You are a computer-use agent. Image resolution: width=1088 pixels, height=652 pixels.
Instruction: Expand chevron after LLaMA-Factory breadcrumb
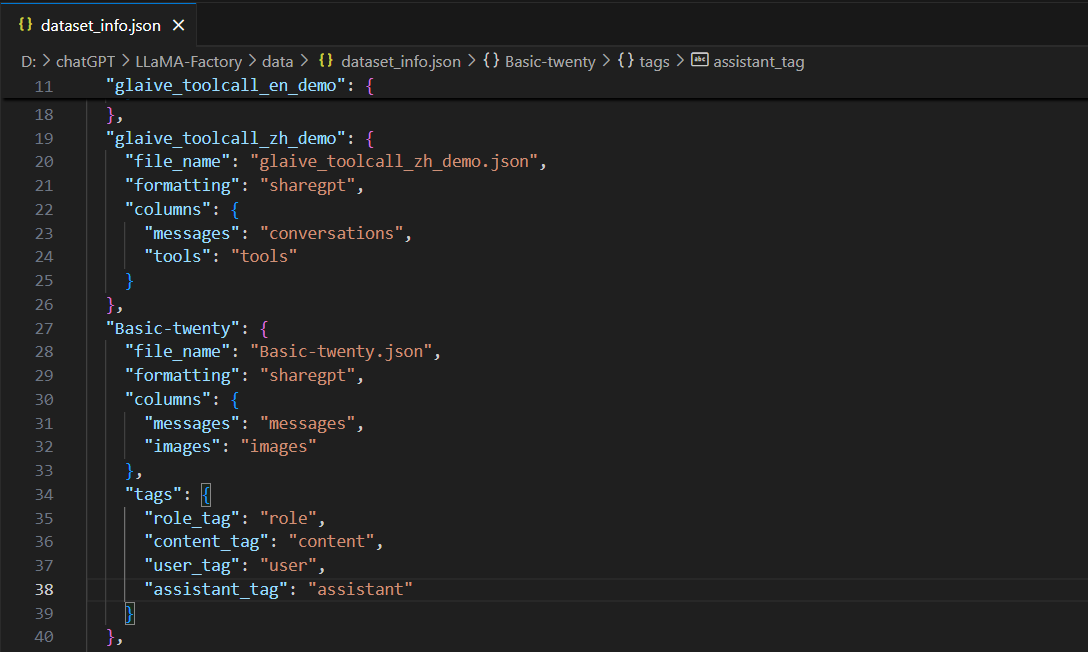click(x=252, y=61)
